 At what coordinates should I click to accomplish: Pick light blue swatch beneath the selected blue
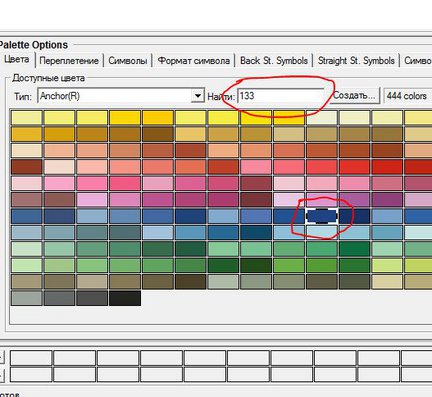[322, 232]
